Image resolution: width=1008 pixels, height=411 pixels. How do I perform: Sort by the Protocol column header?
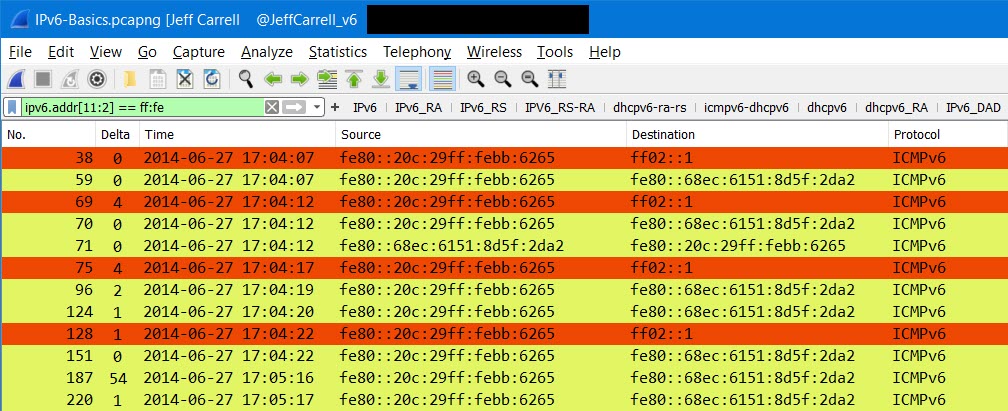point(948,135)
